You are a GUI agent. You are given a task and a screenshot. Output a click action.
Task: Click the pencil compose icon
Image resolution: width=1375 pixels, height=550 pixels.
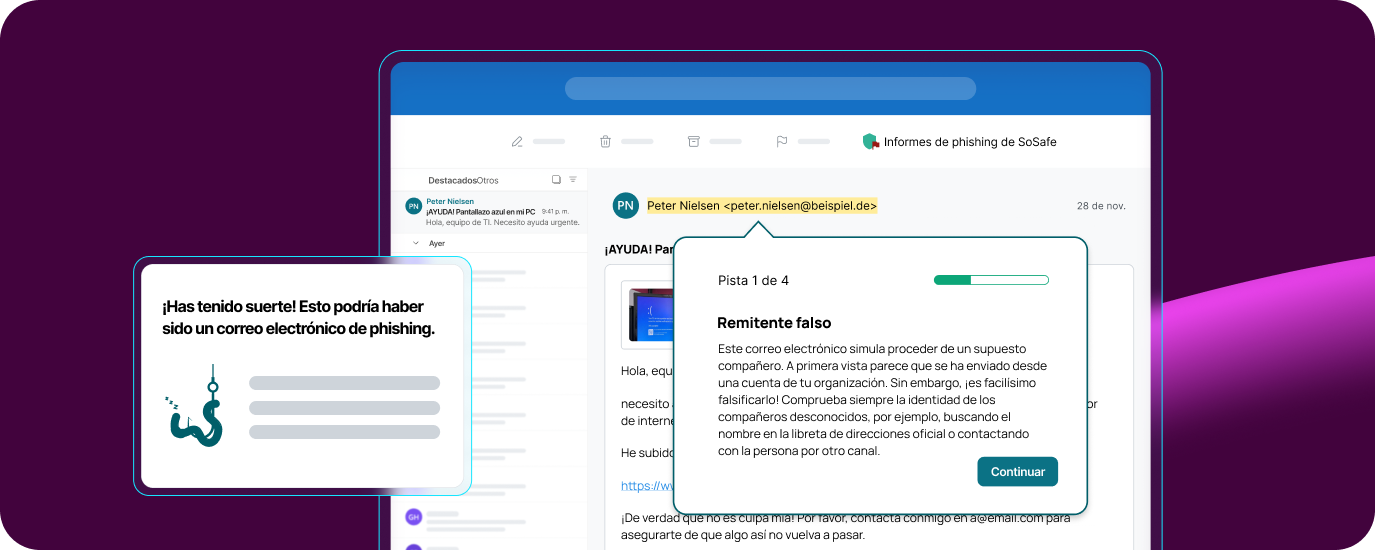tap(517, 142)
